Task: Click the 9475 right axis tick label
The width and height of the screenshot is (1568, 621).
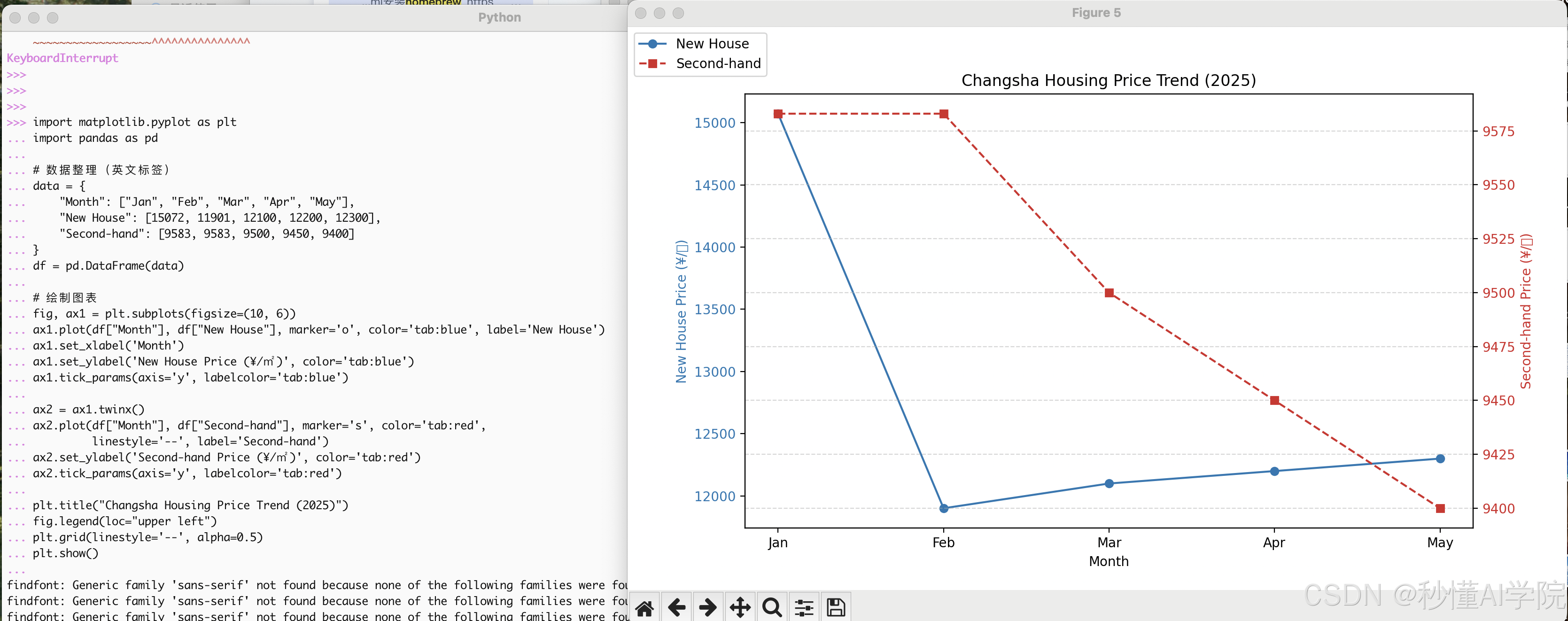Action: 1498,347
